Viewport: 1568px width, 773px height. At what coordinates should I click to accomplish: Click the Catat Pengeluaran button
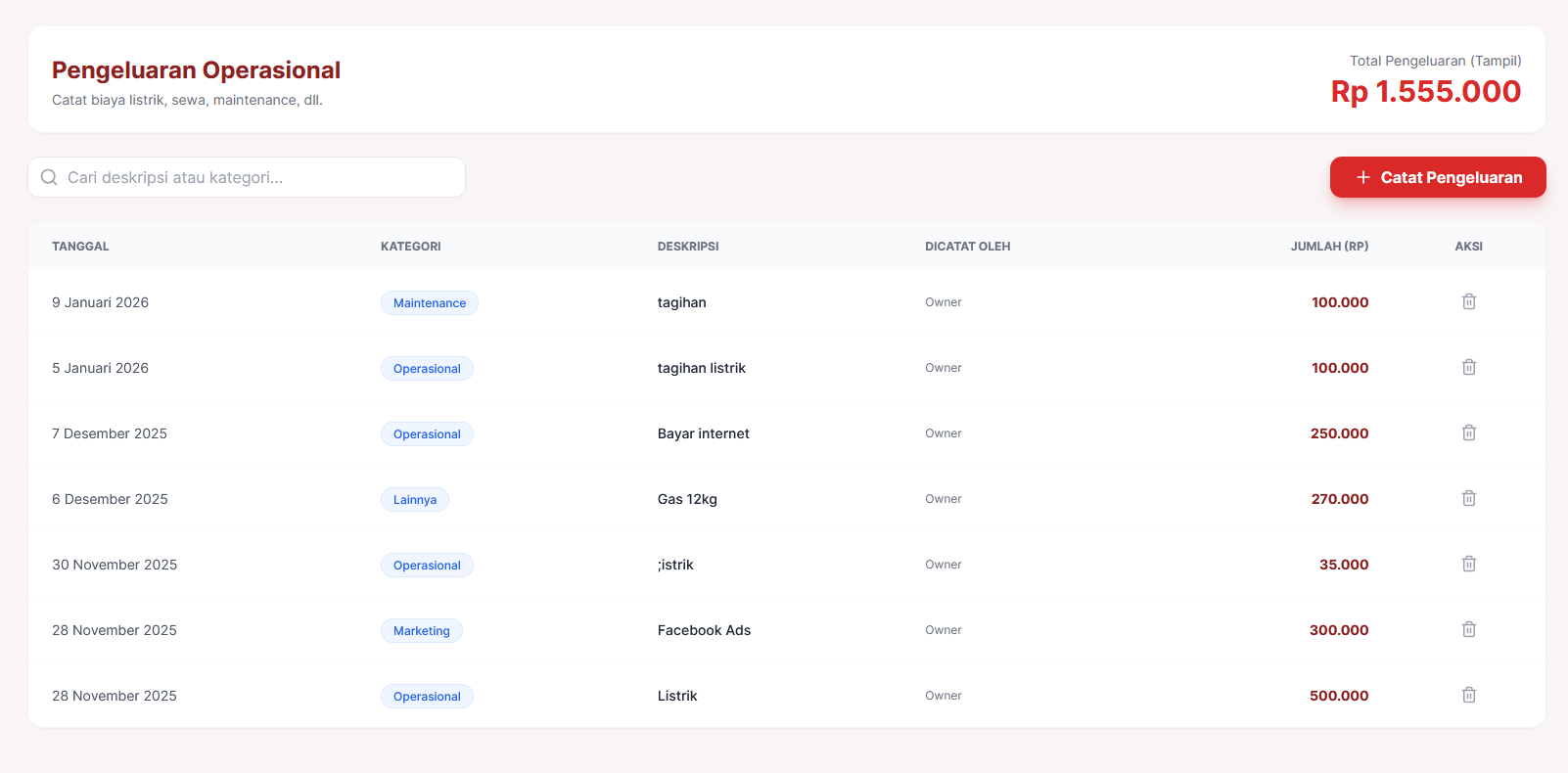click(x=1437, y=177)
